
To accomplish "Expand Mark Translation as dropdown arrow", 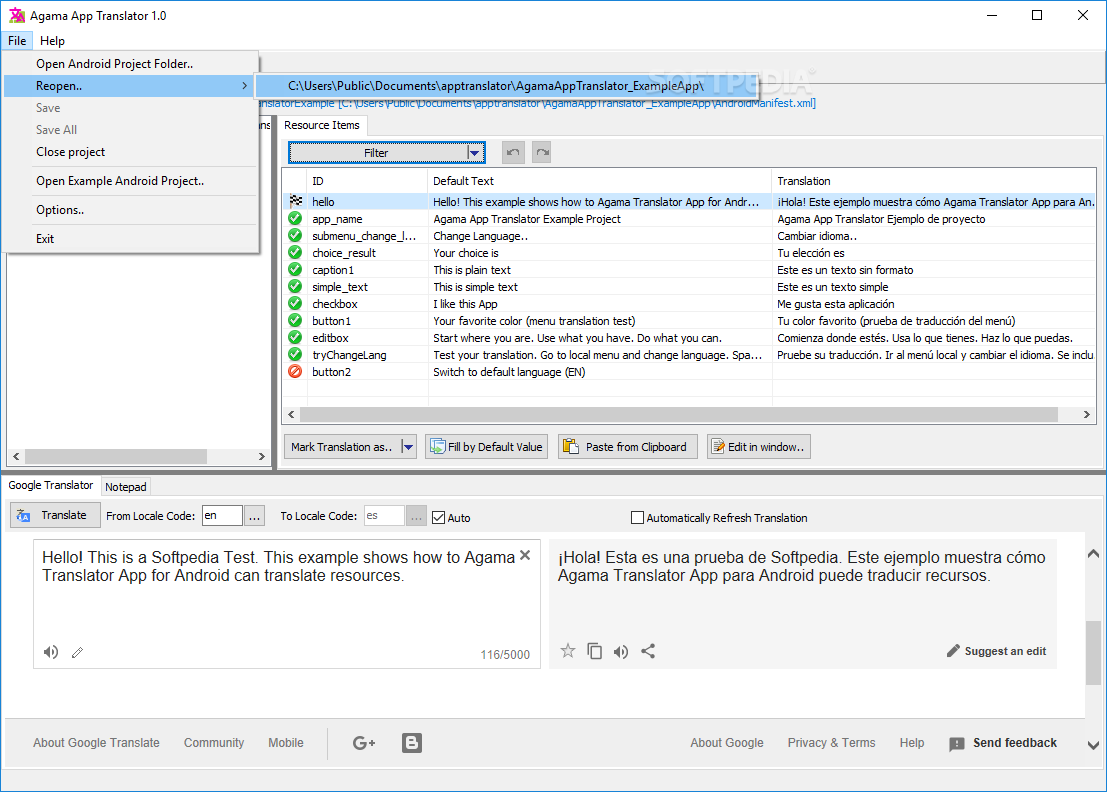I will click(x=407, y=447).
